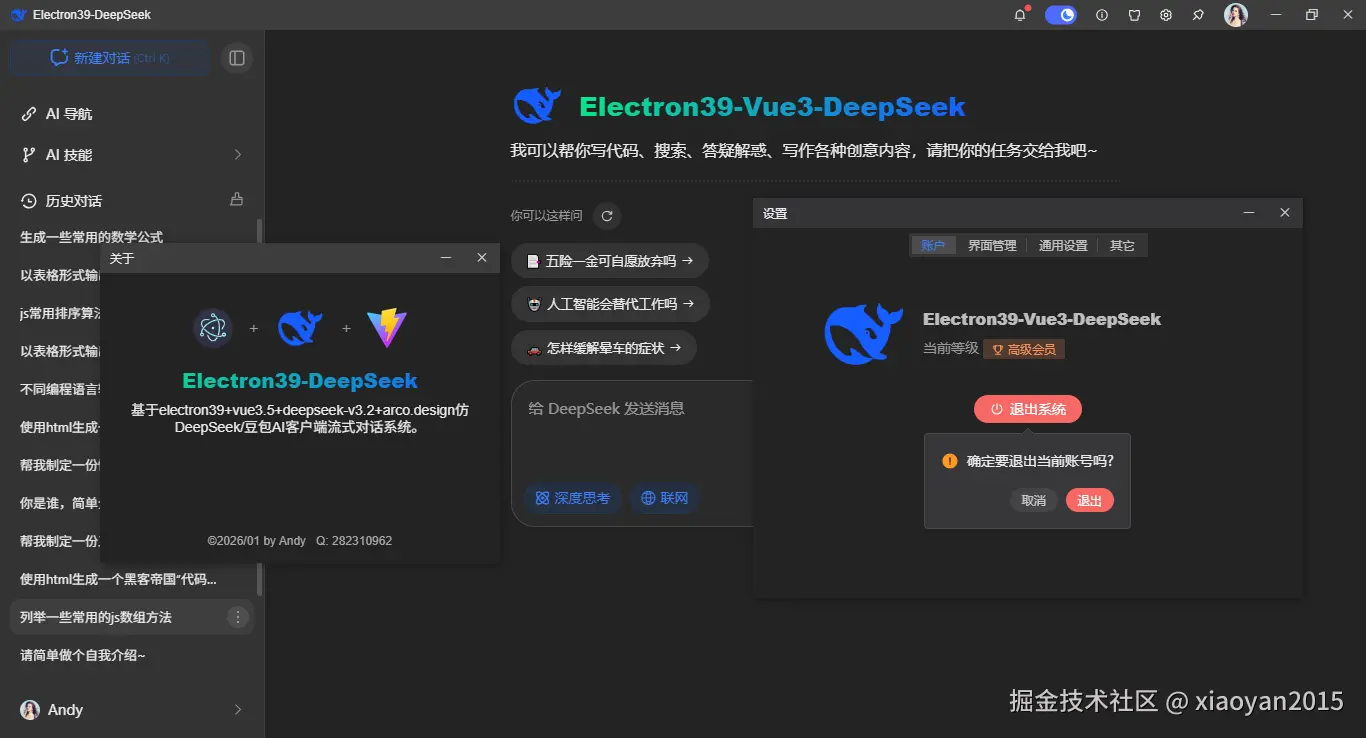Click the app logo in title bar
The width and height of the screenshot is (1366, 738).
18,15
